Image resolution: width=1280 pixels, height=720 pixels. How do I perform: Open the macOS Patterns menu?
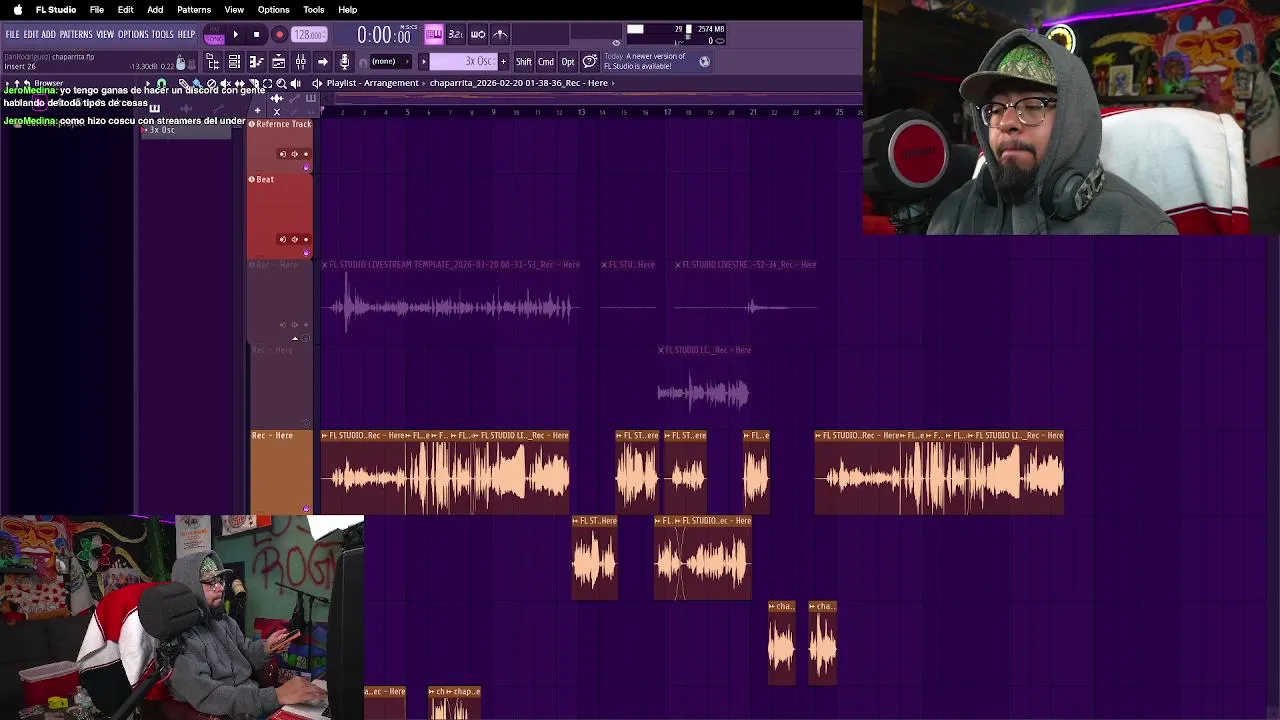[194, 9]
